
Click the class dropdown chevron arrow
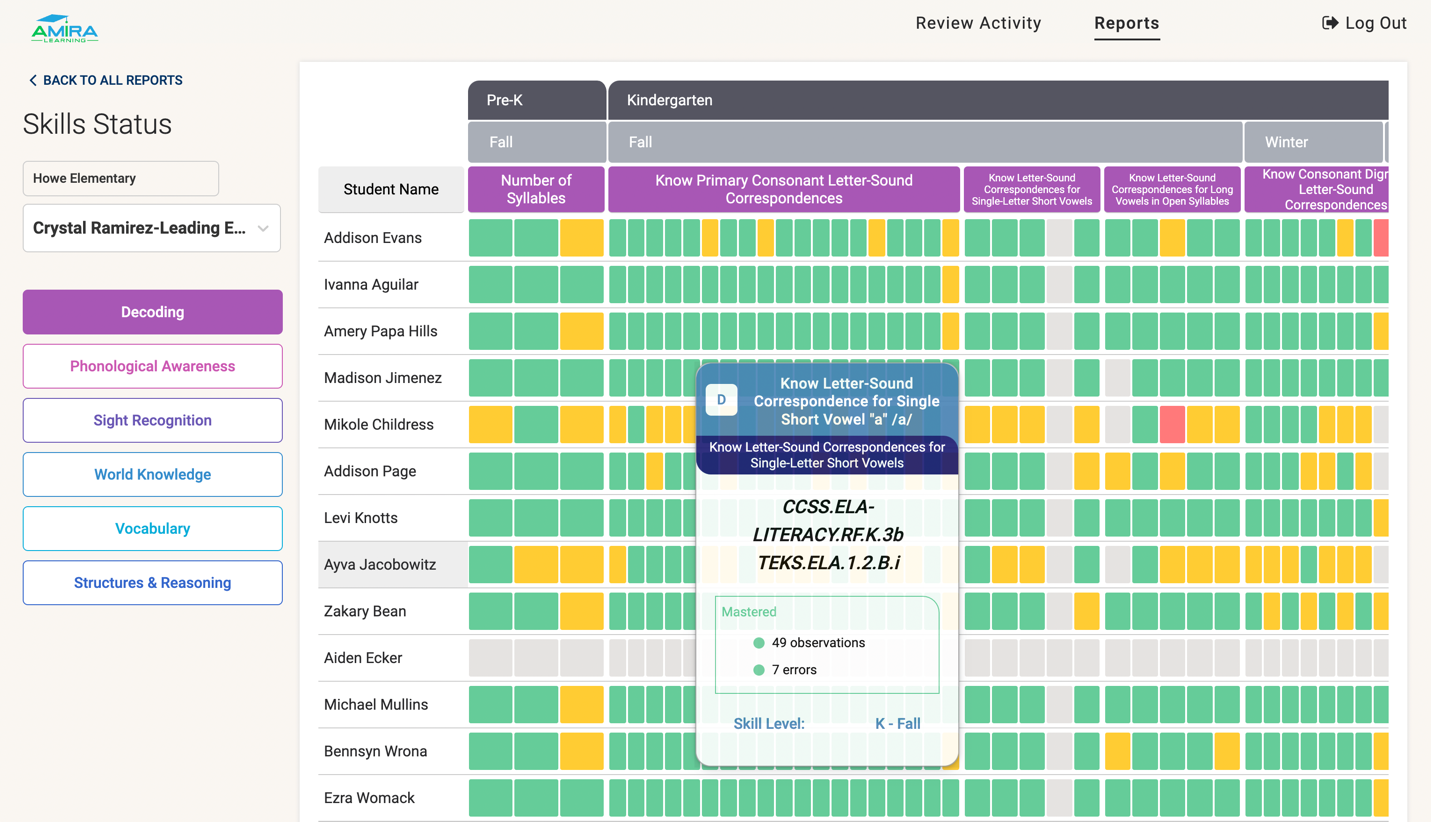pyautogui.click(x=263, y=229)
